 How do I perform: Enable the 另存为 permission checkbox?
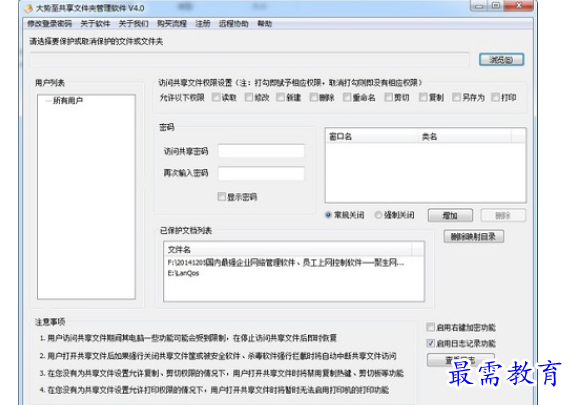click(x=456, y=97)
